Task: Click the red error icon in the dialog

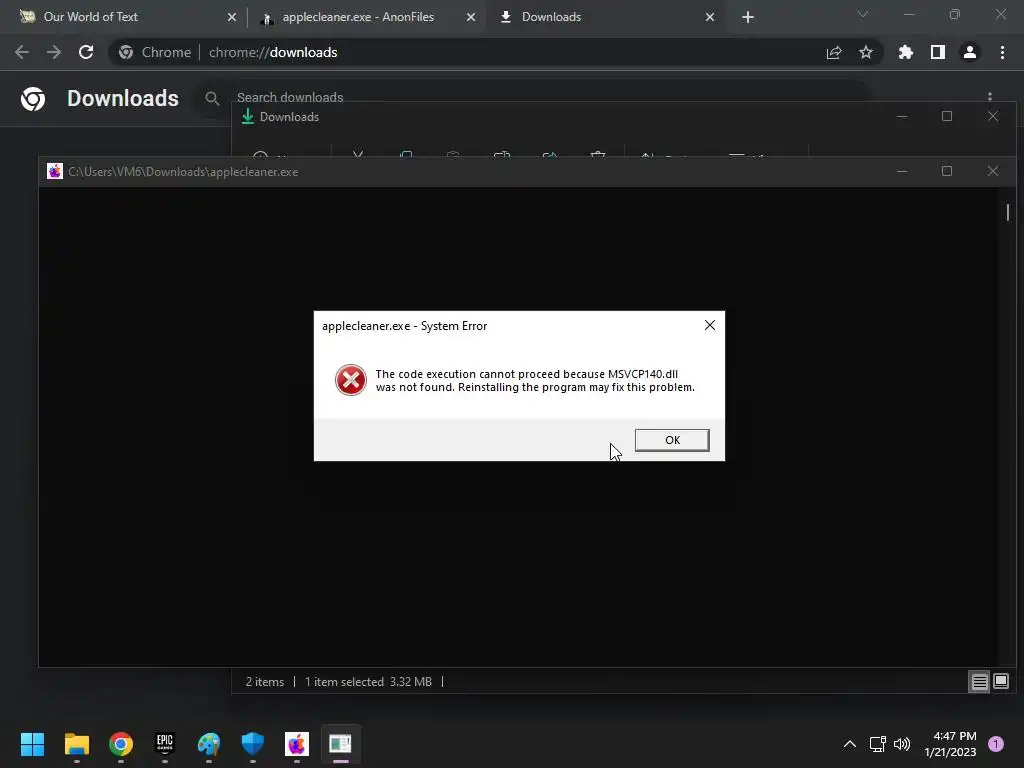Action: (x=351, y=380)
